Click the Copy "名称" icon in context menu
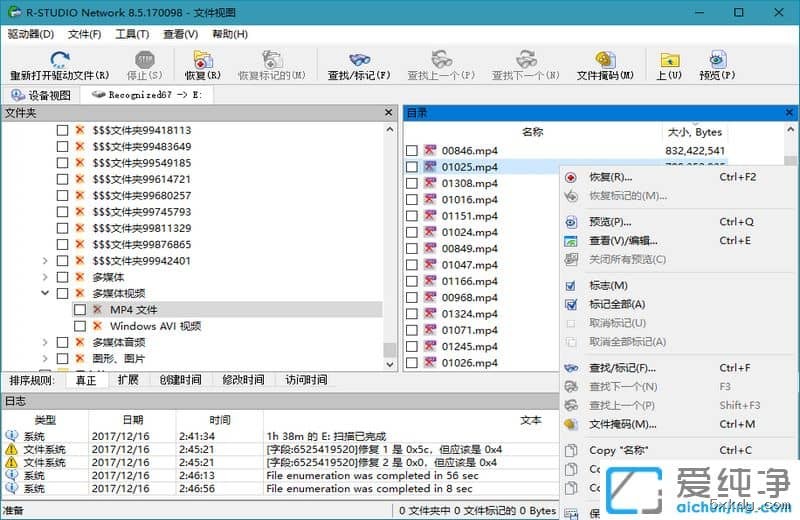Viewport: 800px width, 520px height. pos(571,450)
